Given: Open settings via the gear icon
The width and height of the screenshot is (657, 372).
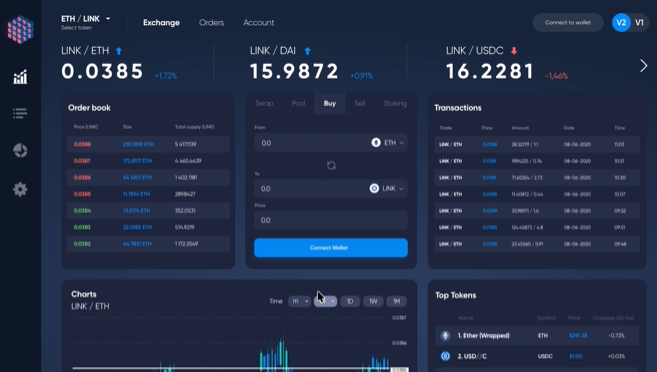Looking at the screenshot, I should point(20,189).
